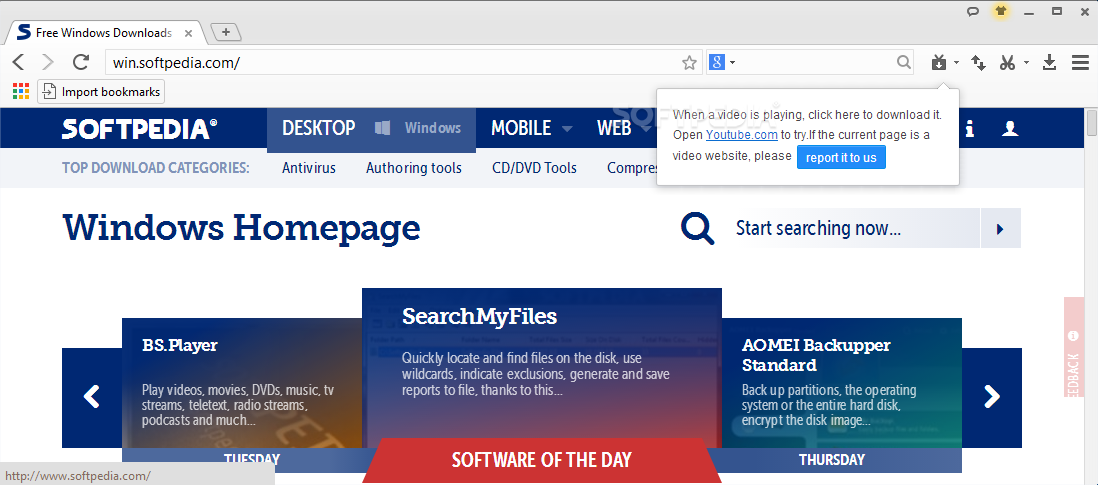Image resolution: width=1098 pixels, height=485 pixels.
Task: Click the large site search magnifier icon
Action: pyautogui.click(x=697, y=228)
